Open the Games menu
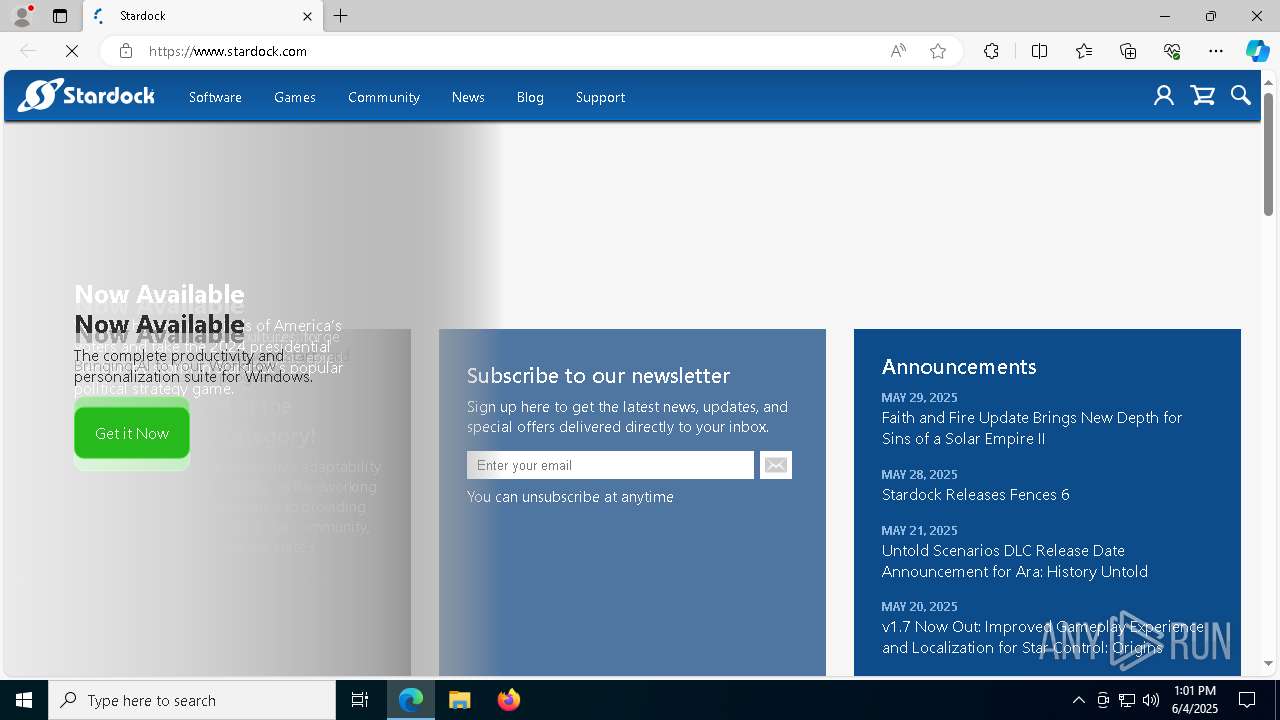This screenshot has height=720, width=1280. pos(295,97)
